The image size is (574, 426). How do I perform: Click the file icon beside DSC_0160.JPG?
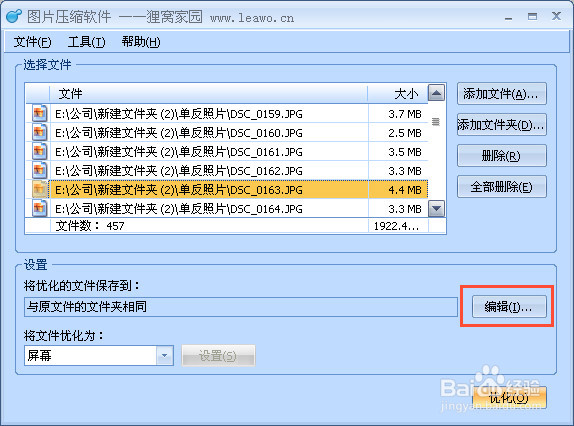coord(39,132)
